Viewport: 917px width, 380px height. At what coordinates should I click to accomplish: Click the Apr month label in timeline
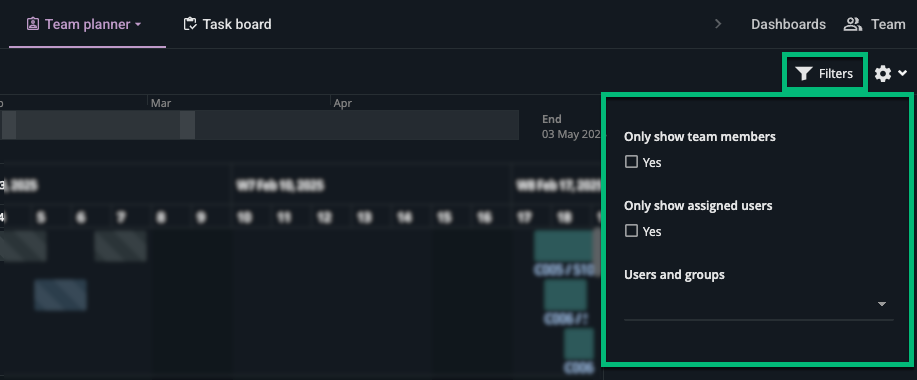coord(343,103)
